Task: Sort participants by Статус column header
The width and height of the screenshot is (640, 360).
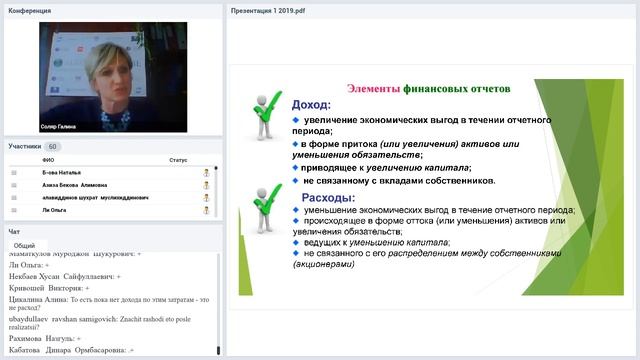Action: point(178,160)
